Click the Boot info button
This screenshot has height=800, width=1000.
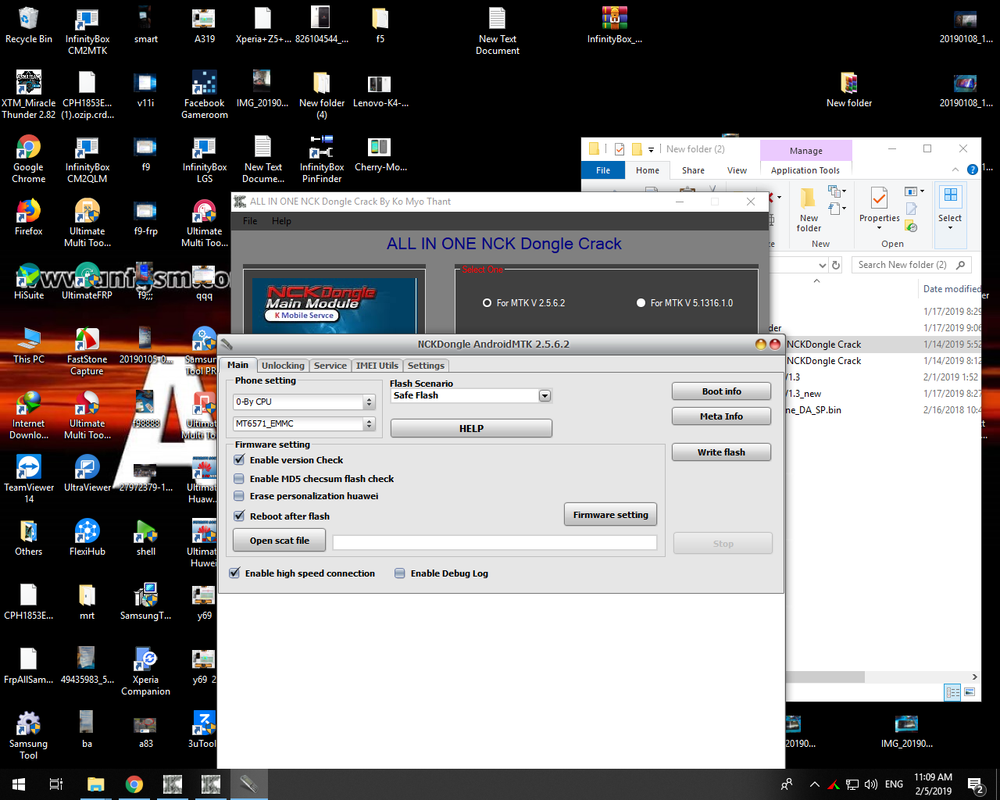(721, 391)
